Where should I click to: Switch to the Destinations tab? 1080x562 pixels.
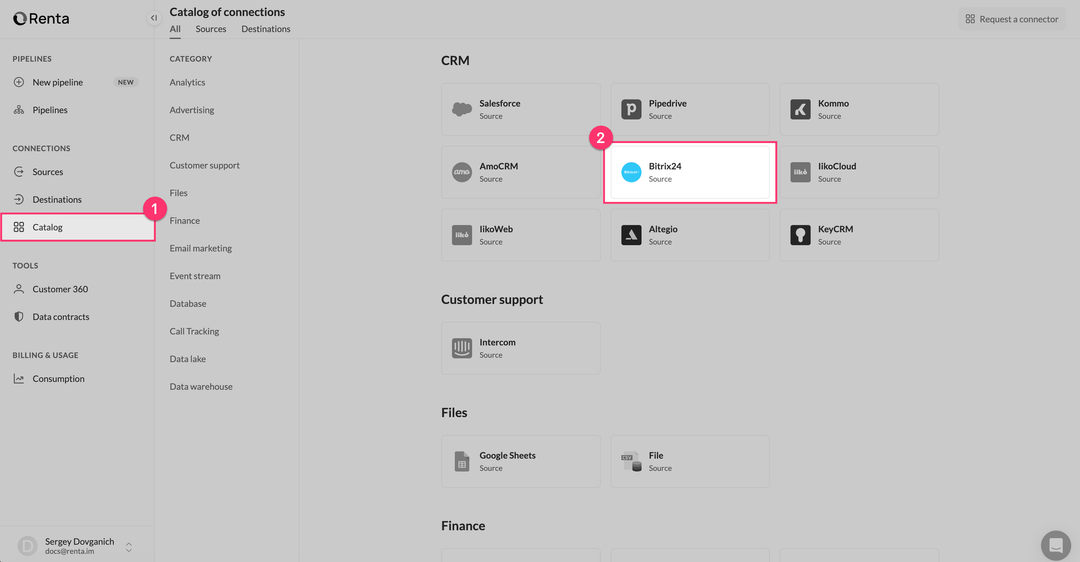tap(266, 29)
